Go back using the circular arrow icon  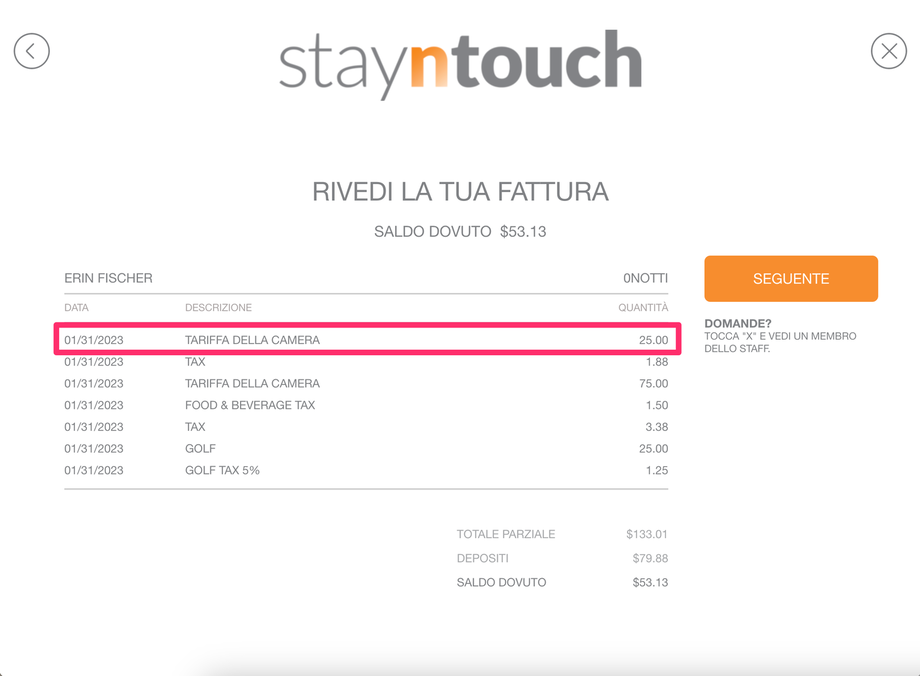(32, 51)
